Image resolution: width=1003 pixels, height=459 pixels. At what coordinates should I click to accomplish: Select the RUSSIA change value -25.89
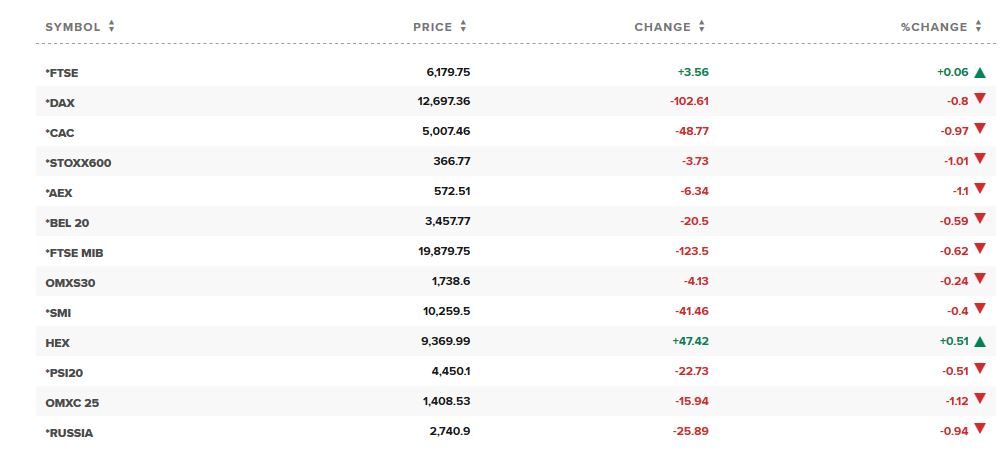(x=691, y=431)
